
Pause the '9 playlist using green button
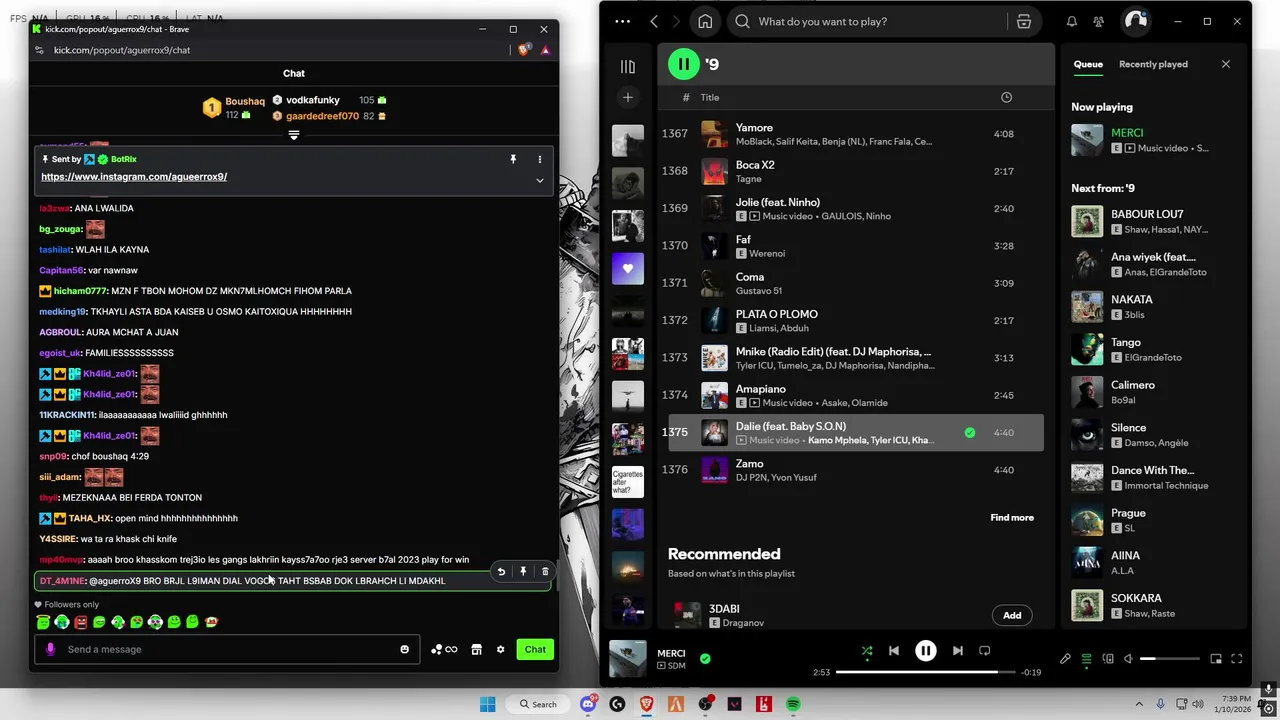(x=684, y=64)
